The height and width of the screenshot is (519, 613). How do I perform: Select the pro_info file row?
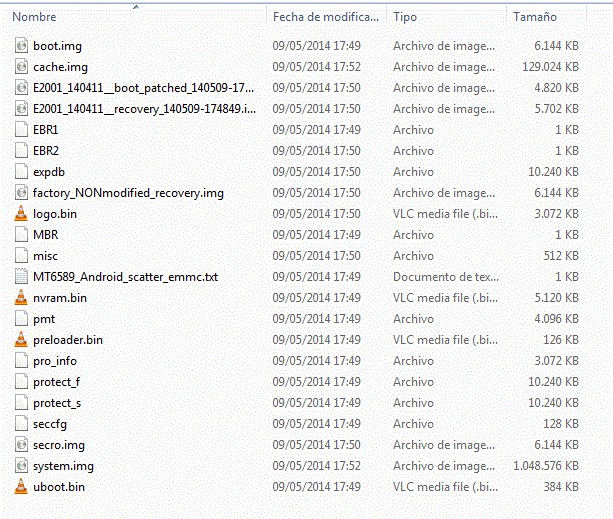(54, 361)
